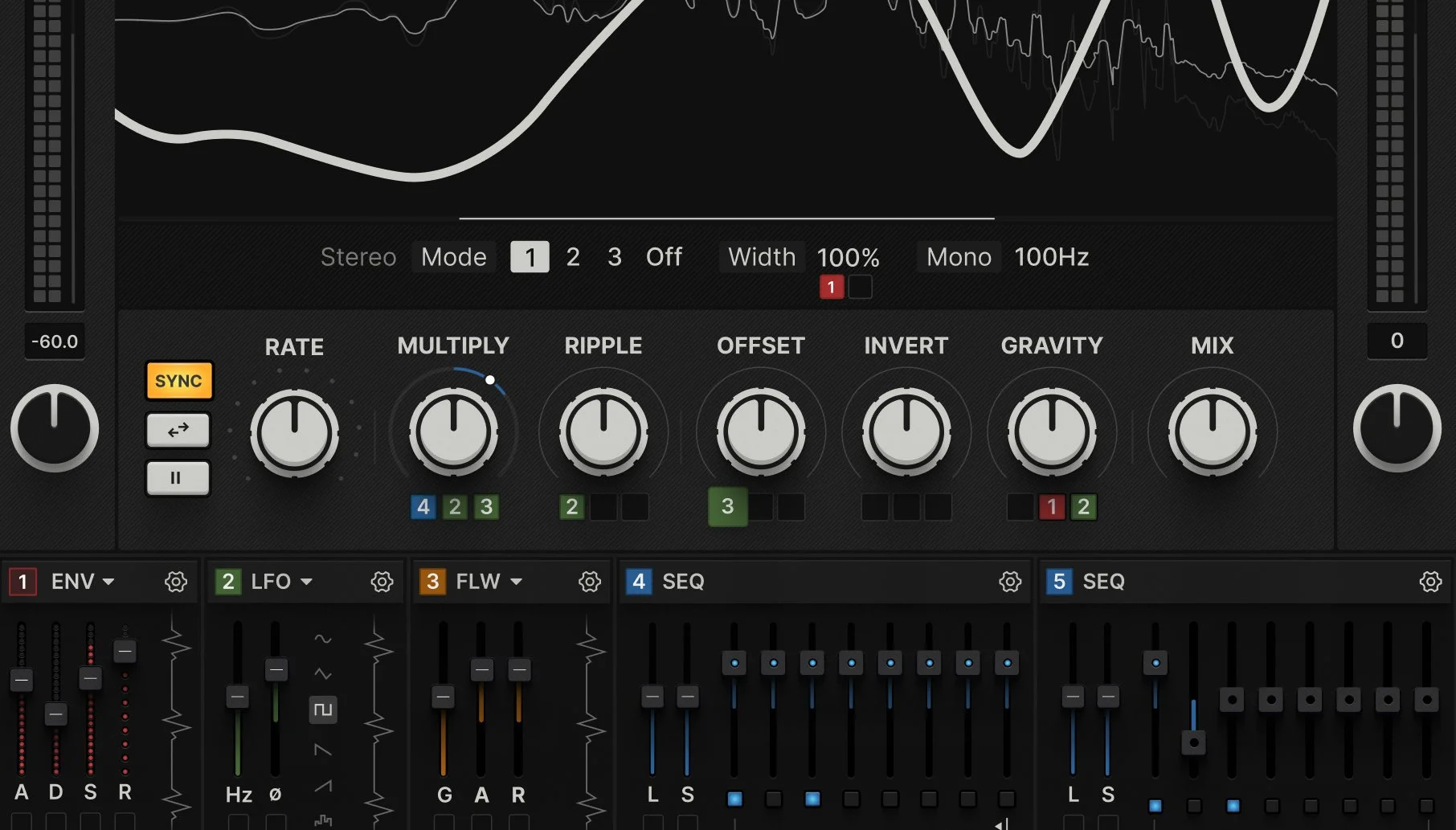Open ENV modulator type dropdown
Image resolution: width=1456 pixels, height=830 pixels.
point(83,582)
